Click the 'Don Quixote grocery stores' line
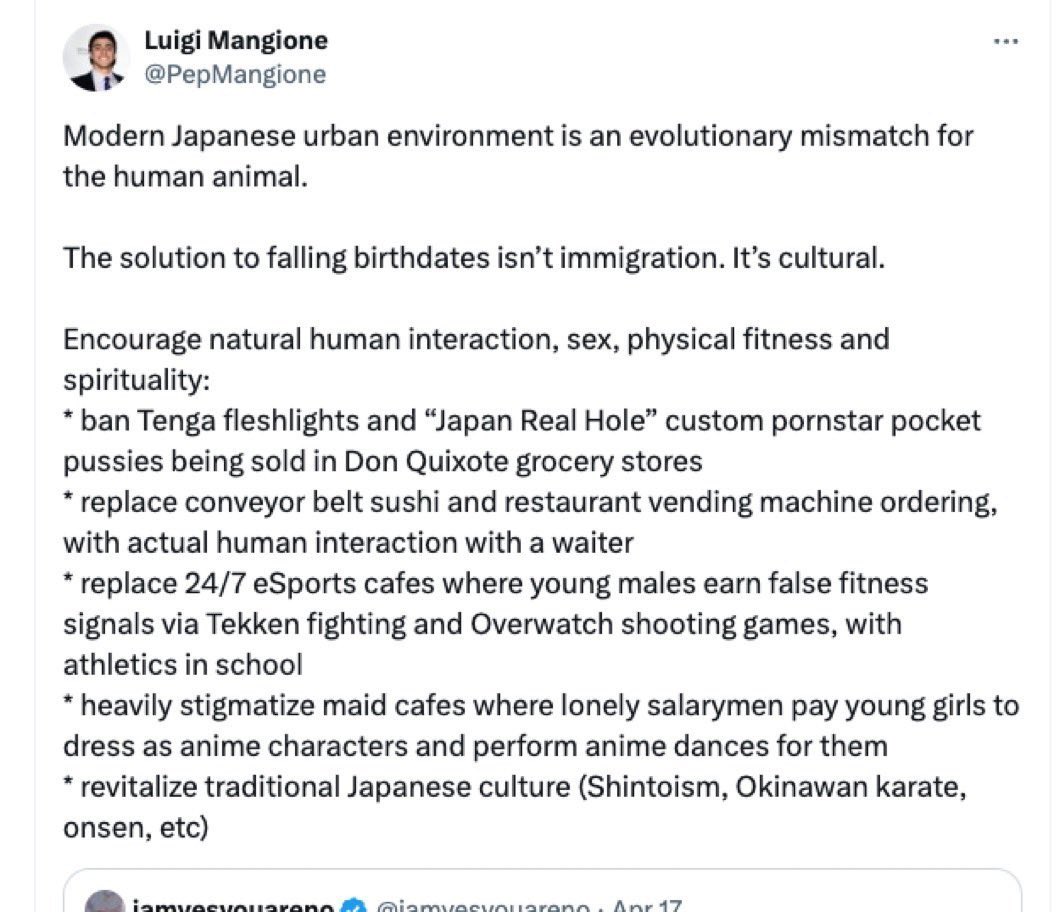This screenshot has height=912, width=1064. pos(383,462)
